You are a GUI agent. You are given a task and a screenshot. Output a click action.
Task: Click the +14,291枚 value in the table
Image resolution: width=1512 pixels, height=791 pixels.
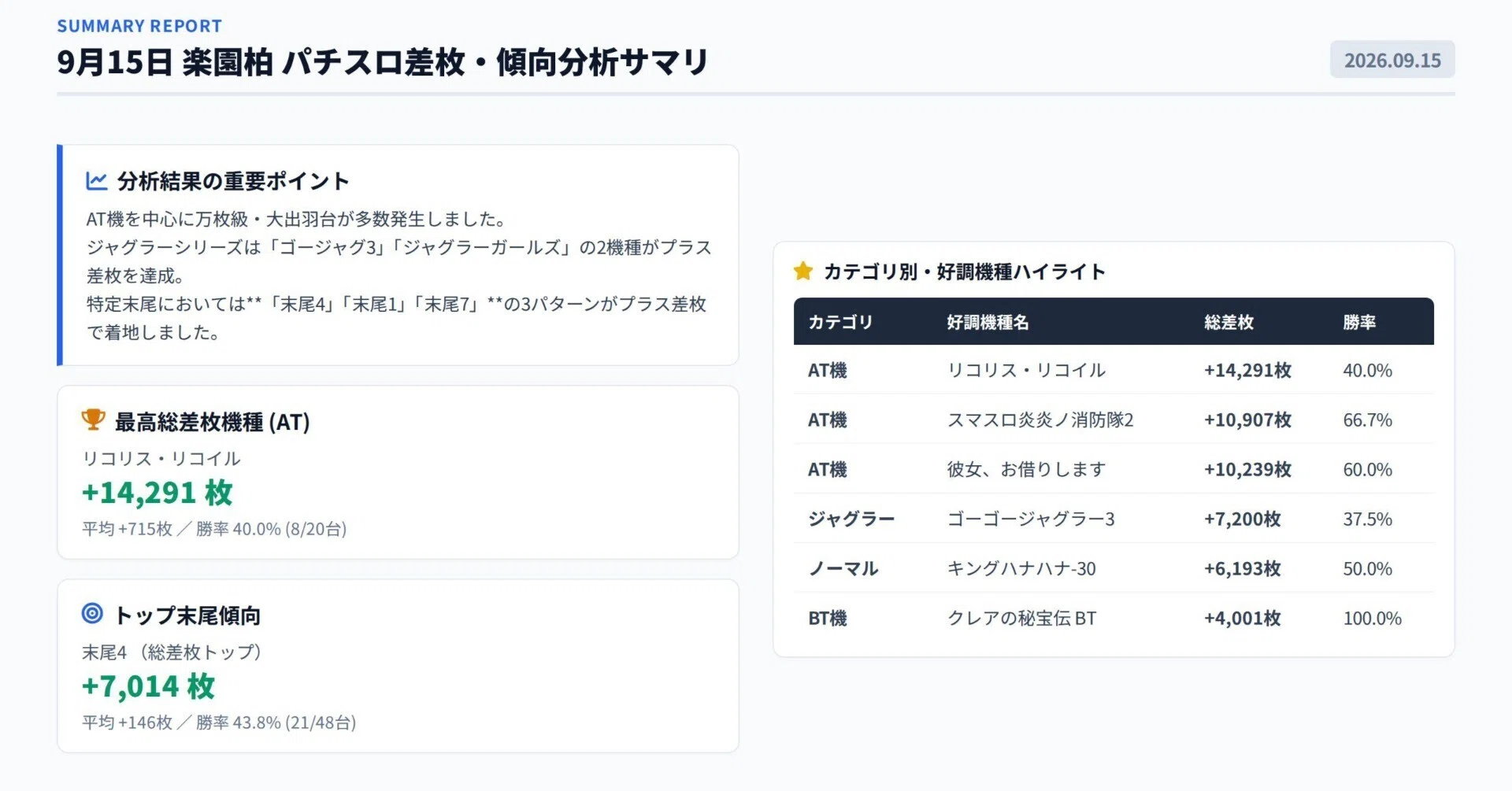pyautogui.click(x=1247, y=370)
